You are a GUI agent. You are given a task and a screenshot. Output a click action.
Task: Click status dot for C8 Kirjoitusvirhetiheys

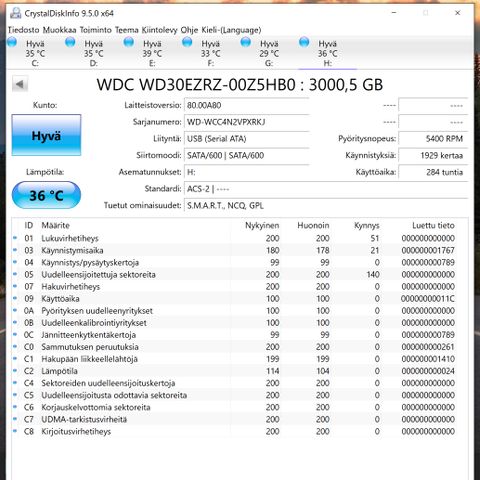click(15, 431)
